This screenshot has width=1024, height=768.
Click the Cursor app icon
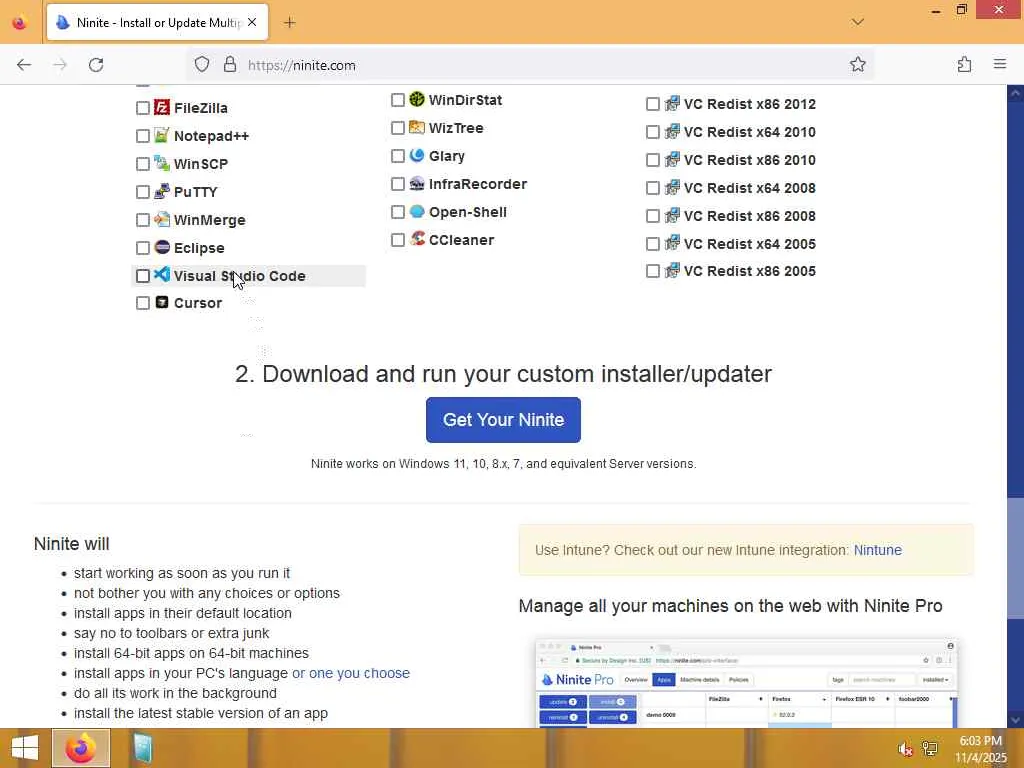point(162,302)
